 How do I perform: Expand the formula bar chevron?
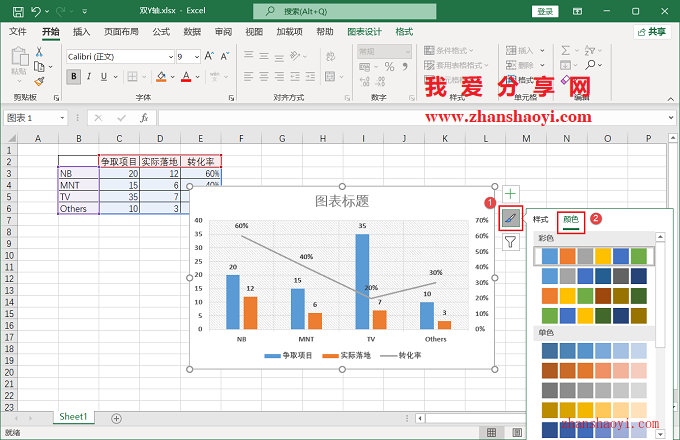671,117
